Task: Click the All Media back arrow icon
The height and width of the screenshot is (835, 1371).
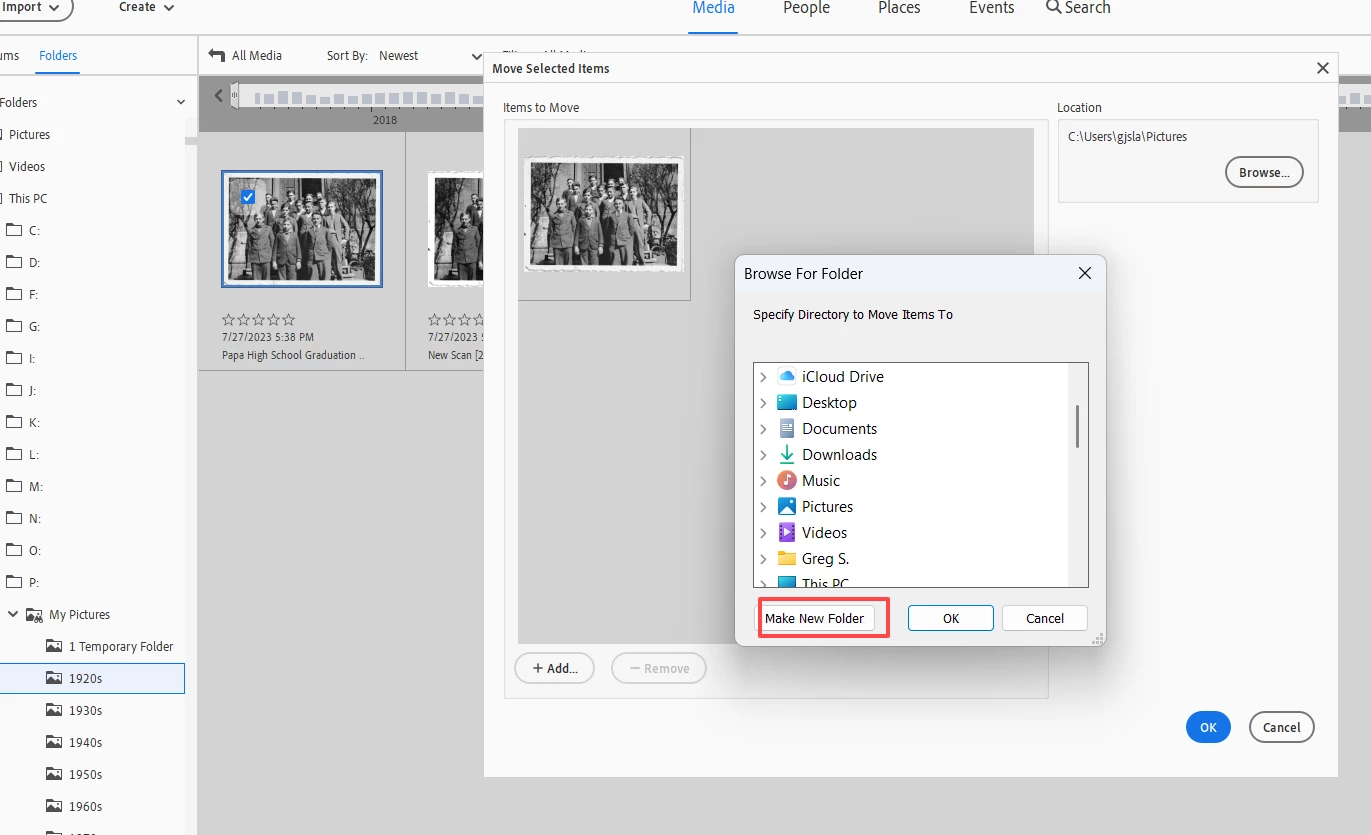Action: [x=217, y=55]
